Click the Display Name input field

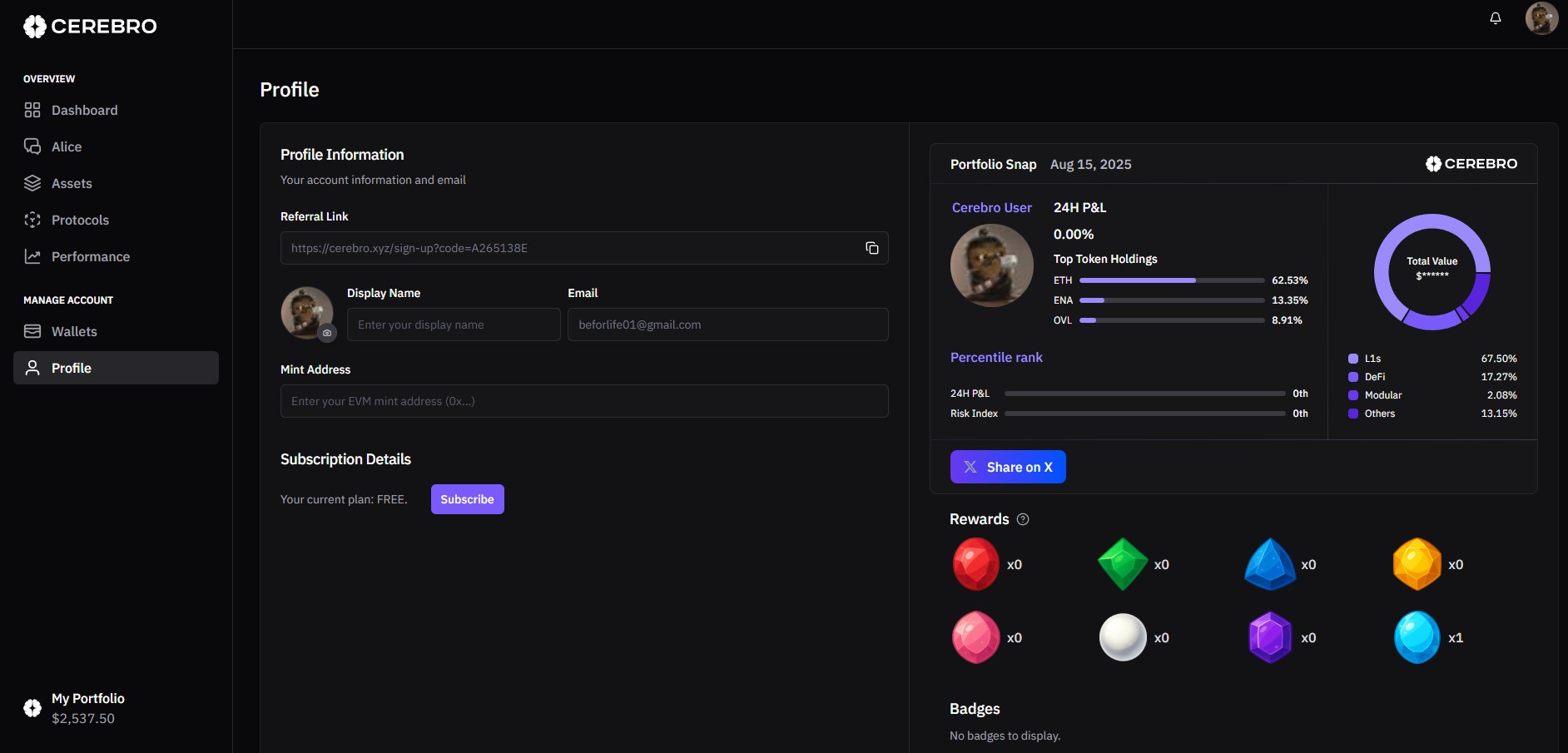[454, 324]
